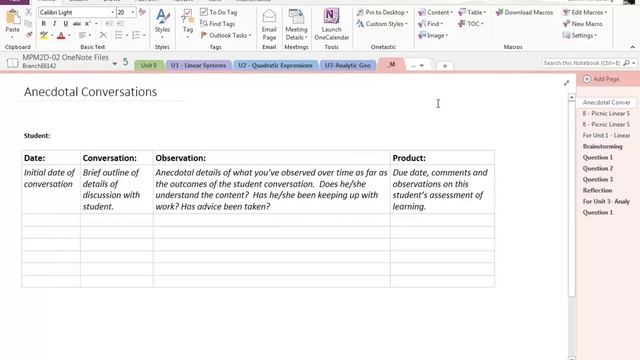Expand the MPM2D-02 notebook list dropdown
640x360 pixels.
pyautogui.click(x=115, y=63)
